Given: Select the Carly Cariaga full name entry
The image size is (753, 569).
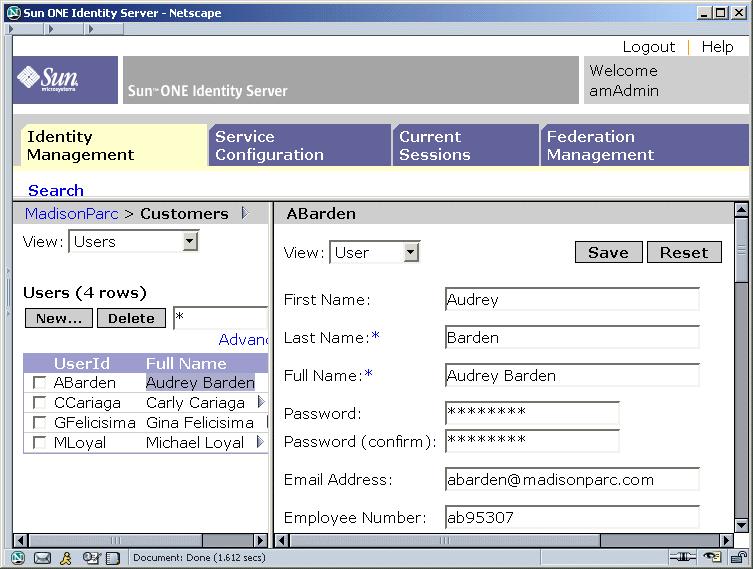Looking at the screenshot, I should [195, 403].
